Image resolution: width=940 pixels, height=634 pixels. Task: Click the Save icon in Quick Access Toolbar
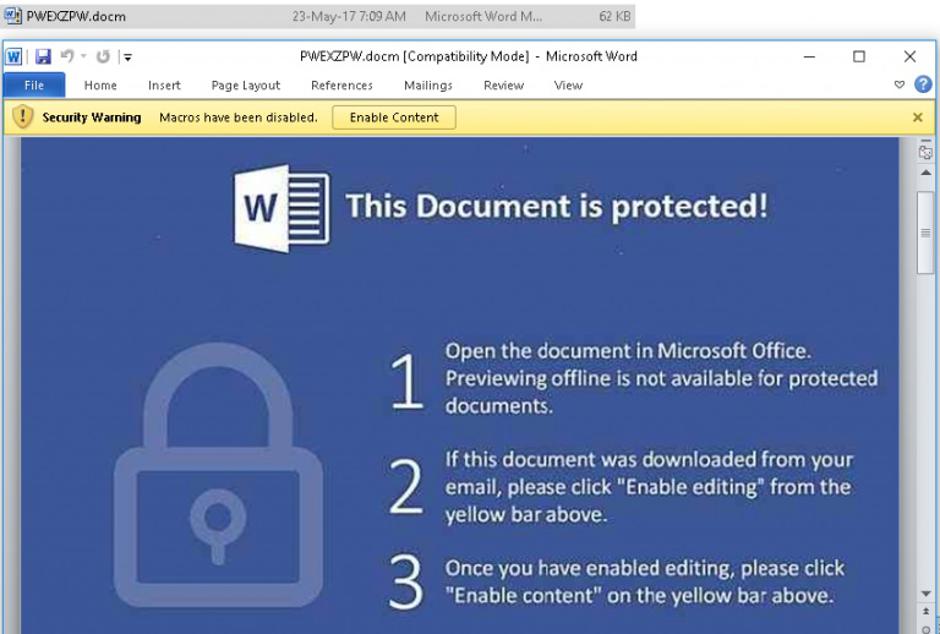click(43, 57)
